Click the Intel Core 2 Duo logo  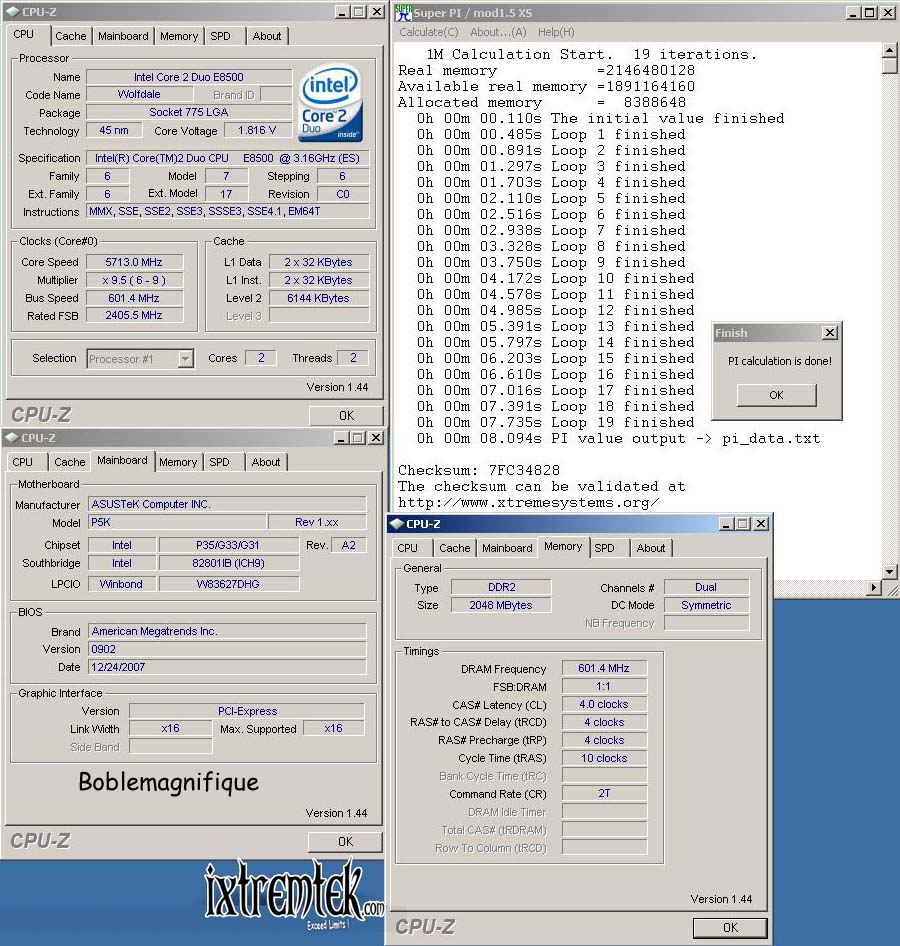point(331,103)
